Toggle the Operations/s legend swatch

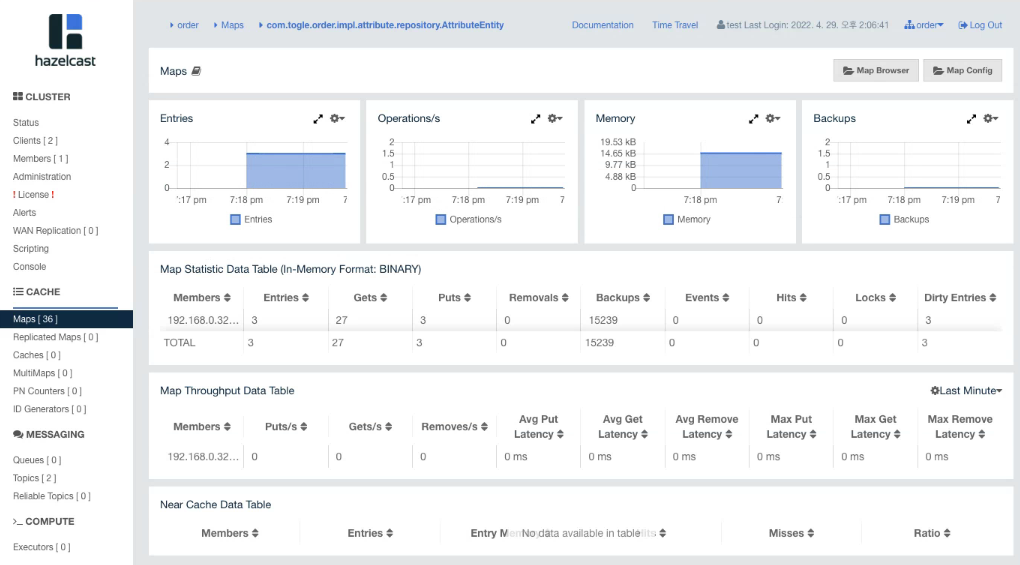tap(440, 220)
